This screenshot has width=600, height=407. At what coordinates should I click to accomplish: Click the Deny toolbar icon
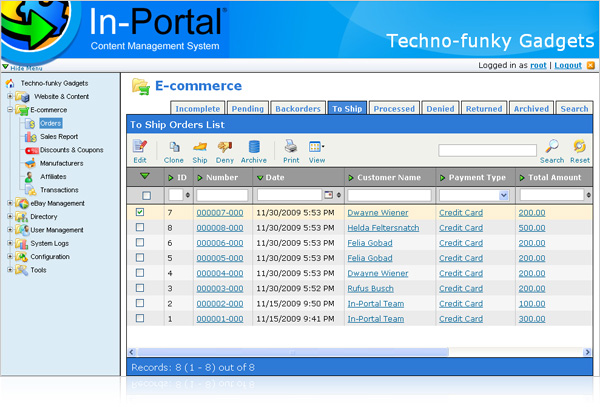(225, 147)
